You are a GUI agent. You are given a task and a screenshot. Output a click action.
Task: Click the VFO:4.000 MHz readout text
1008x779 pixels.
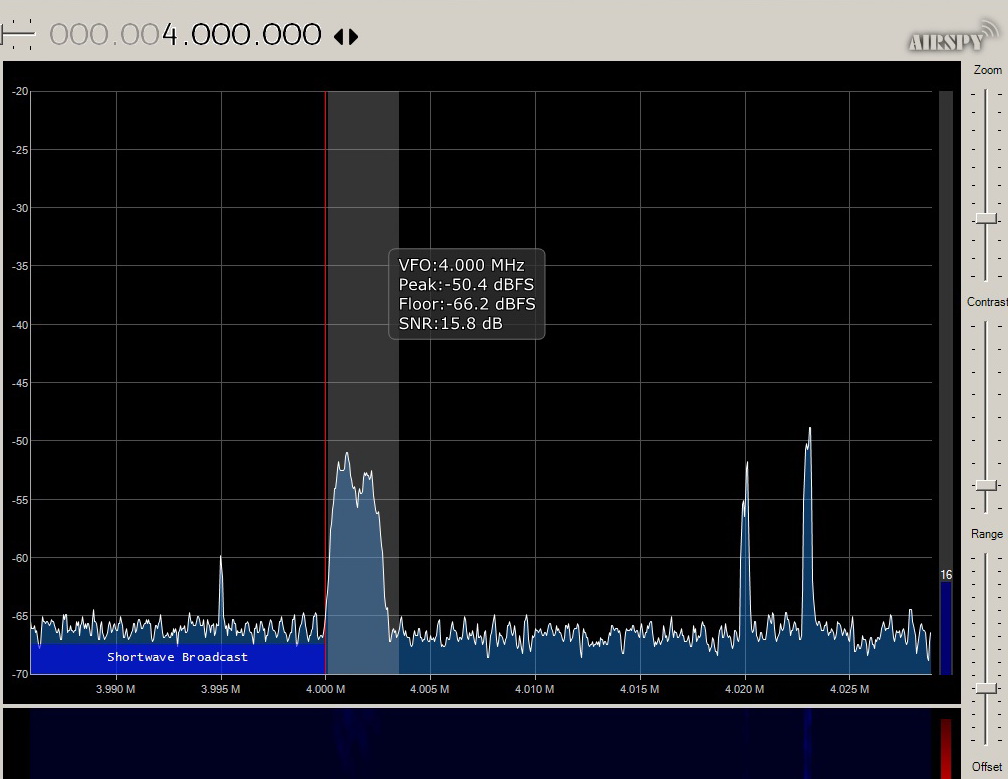[462, 265]
